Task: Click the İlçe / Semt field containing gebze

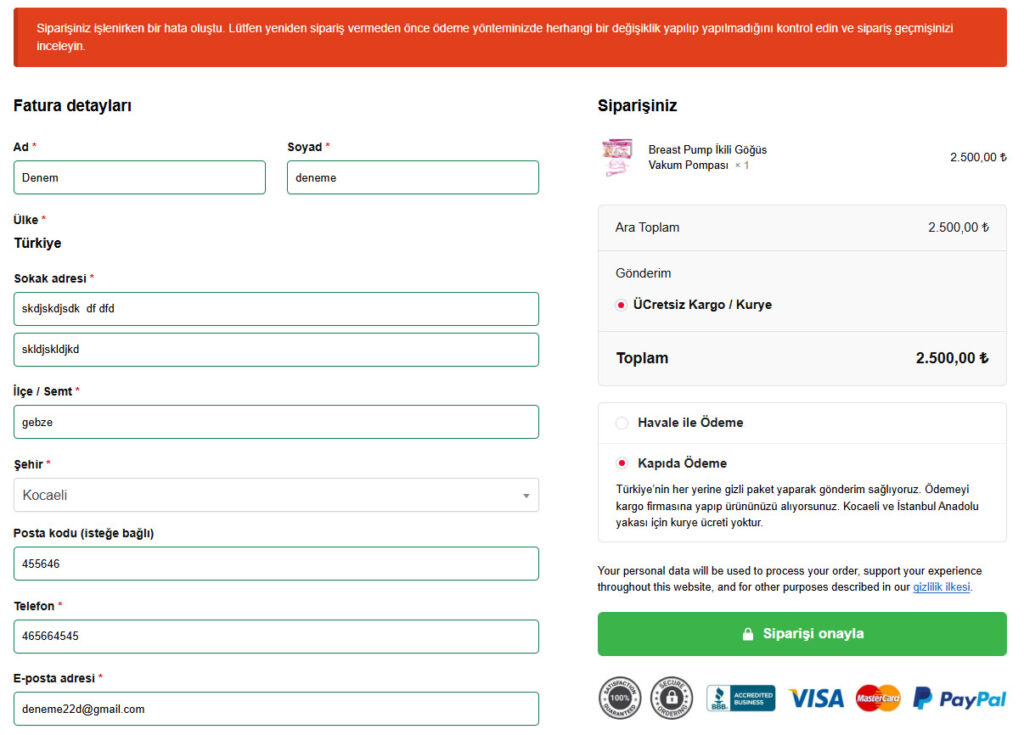Action: pos(275,422)
